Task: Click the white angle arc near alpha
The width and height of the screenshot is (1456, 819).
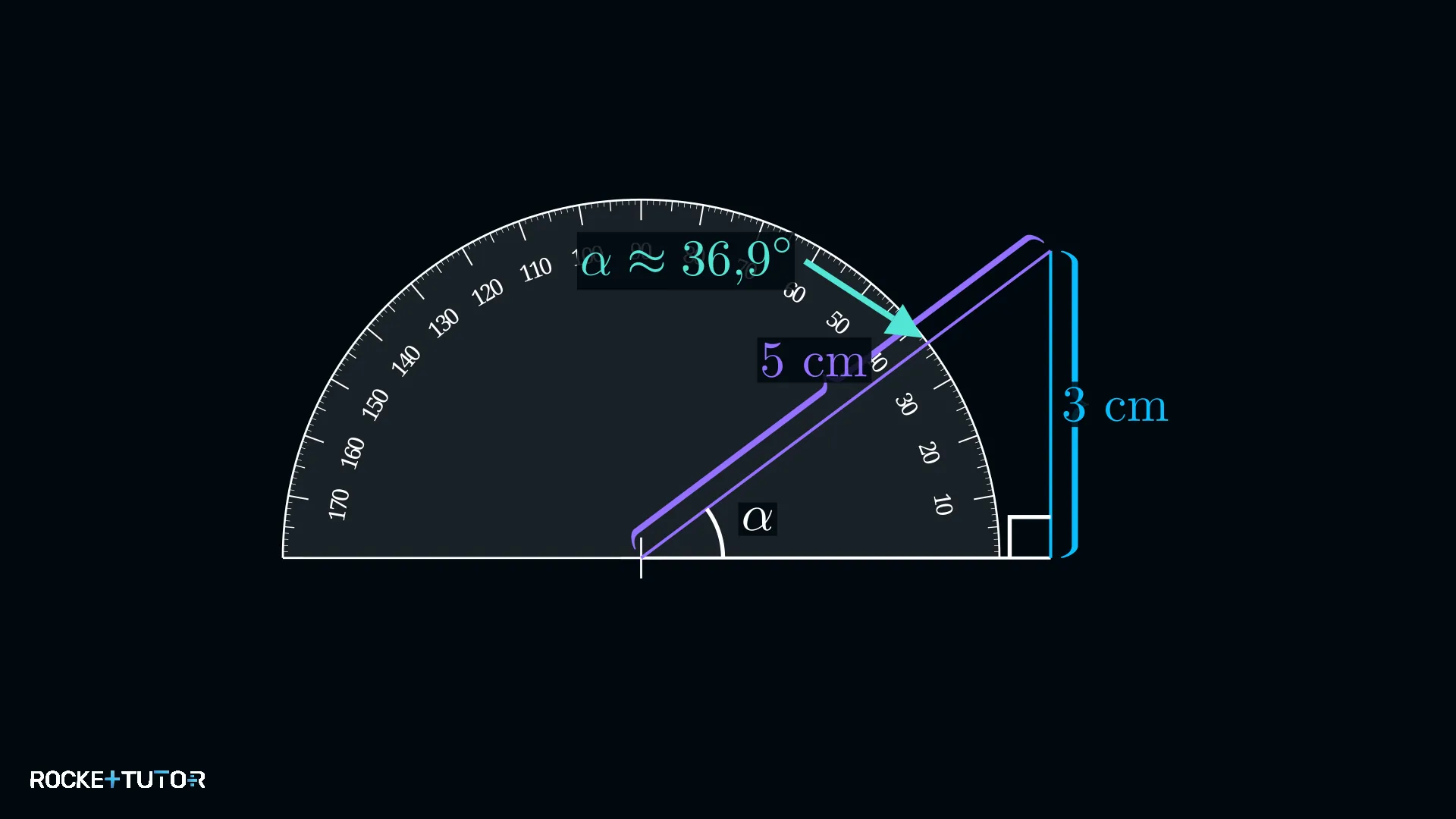Action: point(715,532)
